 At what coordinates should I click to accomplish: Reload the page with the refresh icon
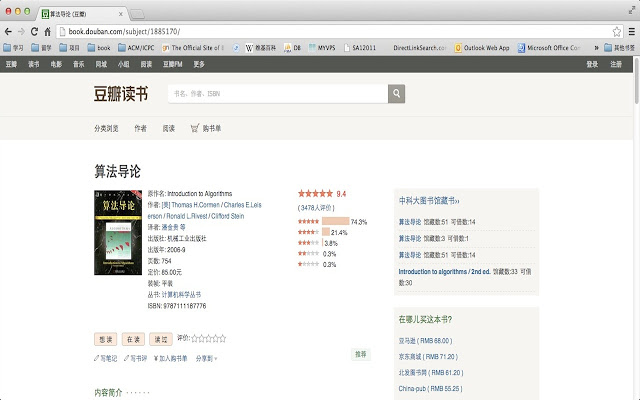[x=34, y=31]
